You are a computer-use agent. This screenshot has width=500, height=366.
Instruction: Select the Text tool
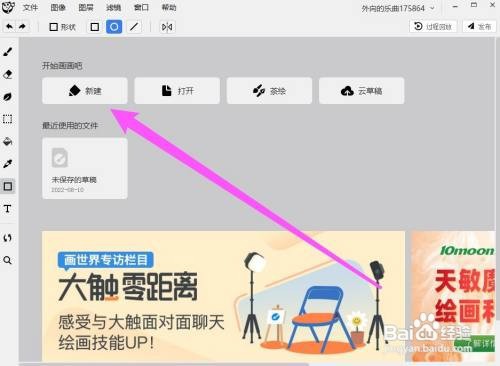pos(8,209)
